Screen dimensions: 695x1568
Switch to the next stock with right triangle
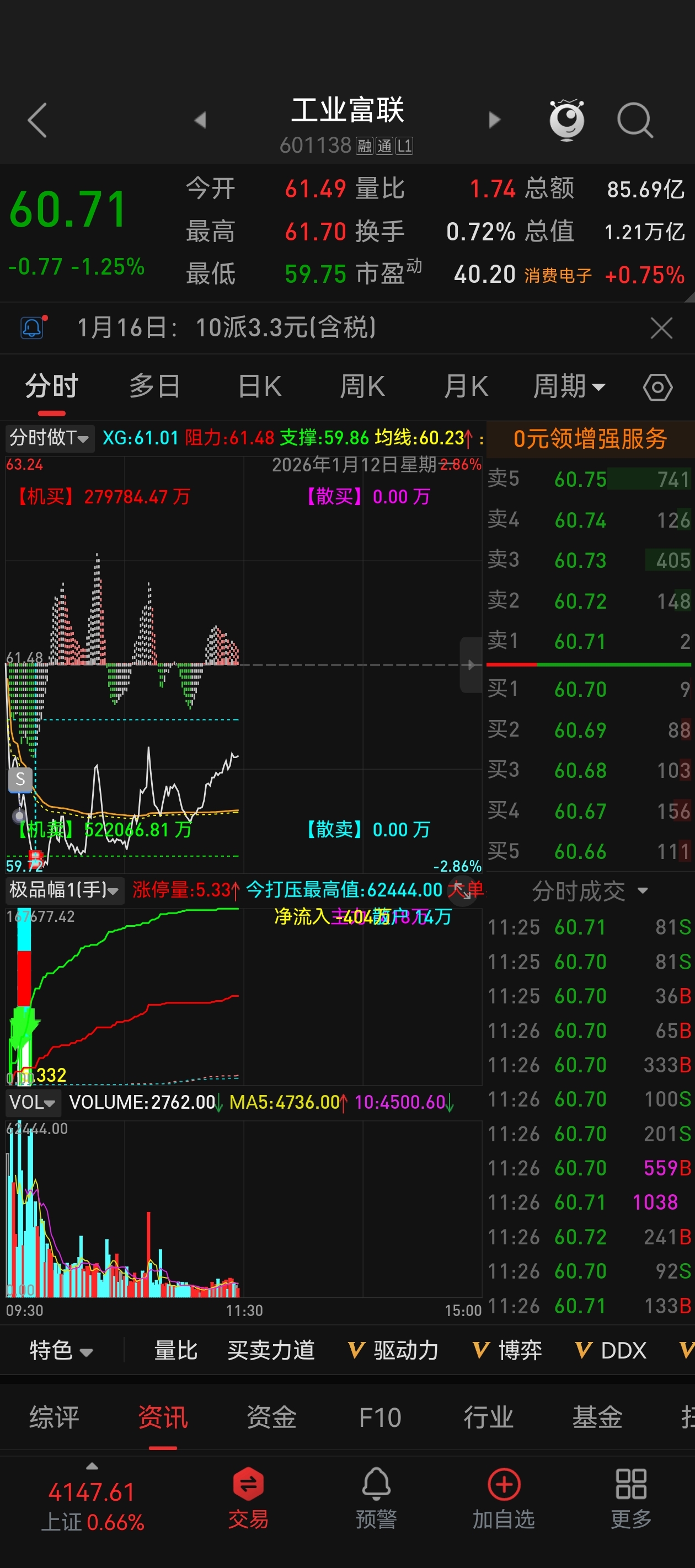coord(495,120)
